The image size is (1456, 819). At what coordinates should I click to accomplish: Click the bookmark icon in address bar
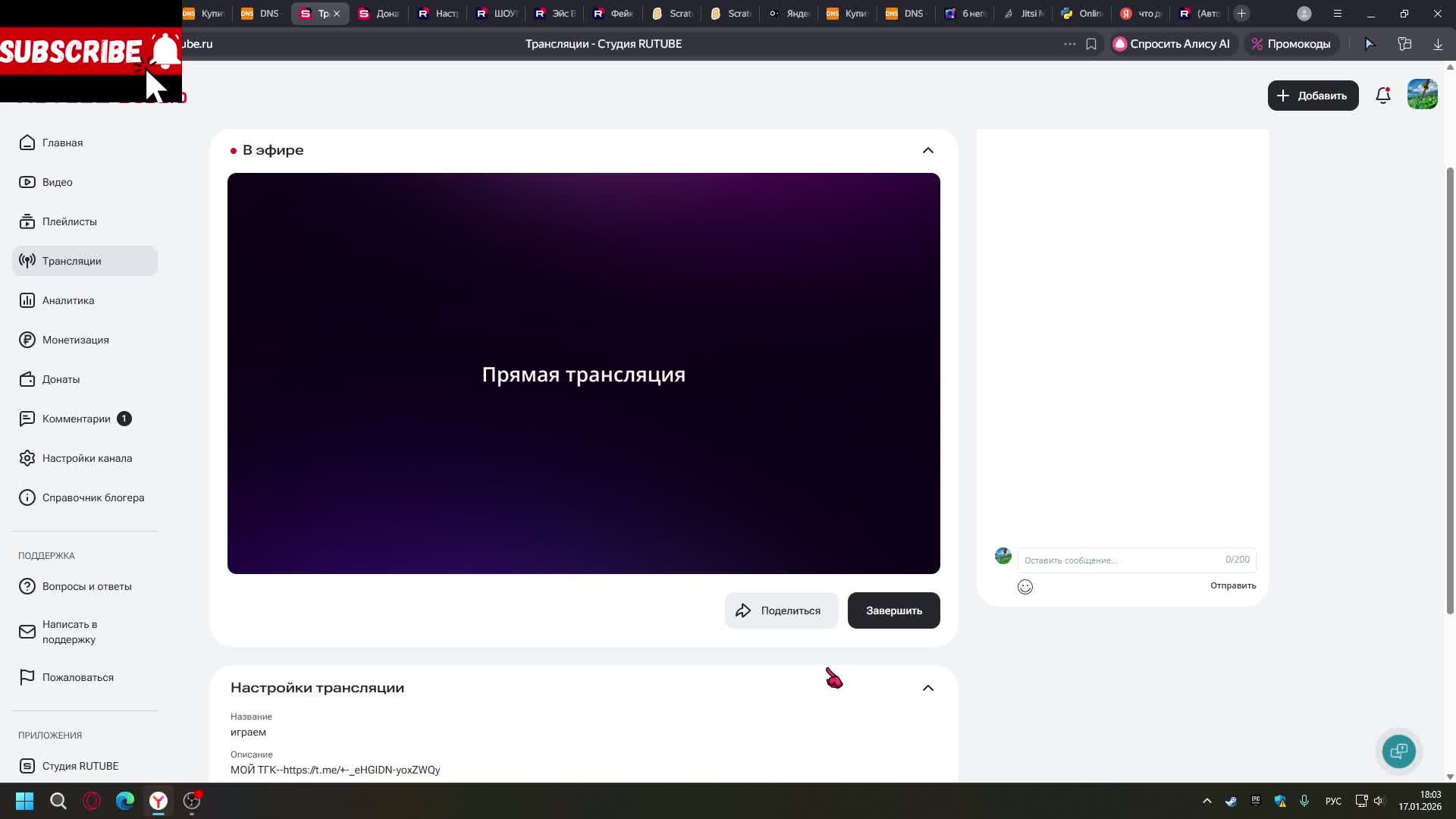(x=1090, y=44)
